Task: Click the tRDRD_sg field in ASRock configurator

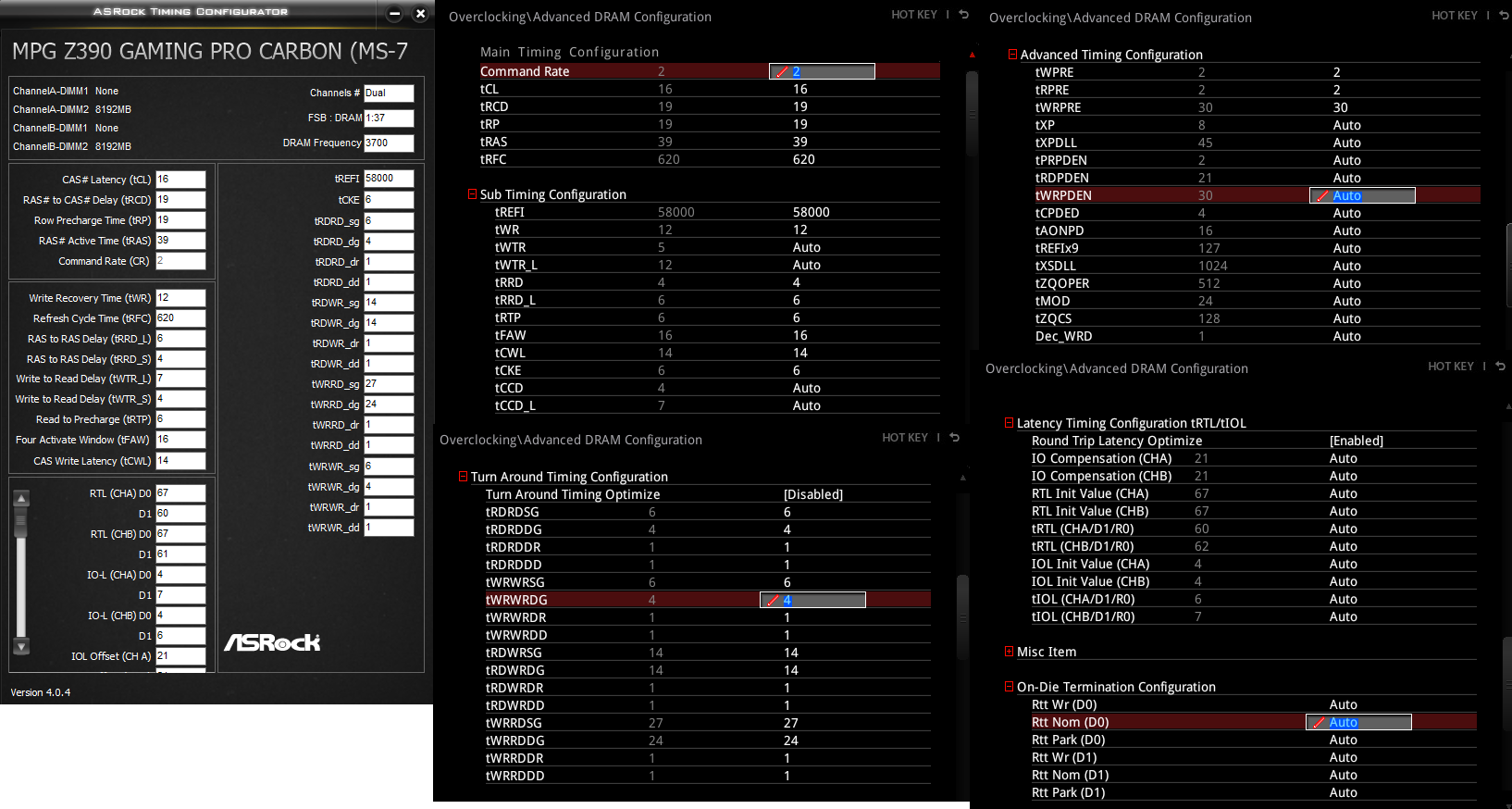Action: [389, 221]
